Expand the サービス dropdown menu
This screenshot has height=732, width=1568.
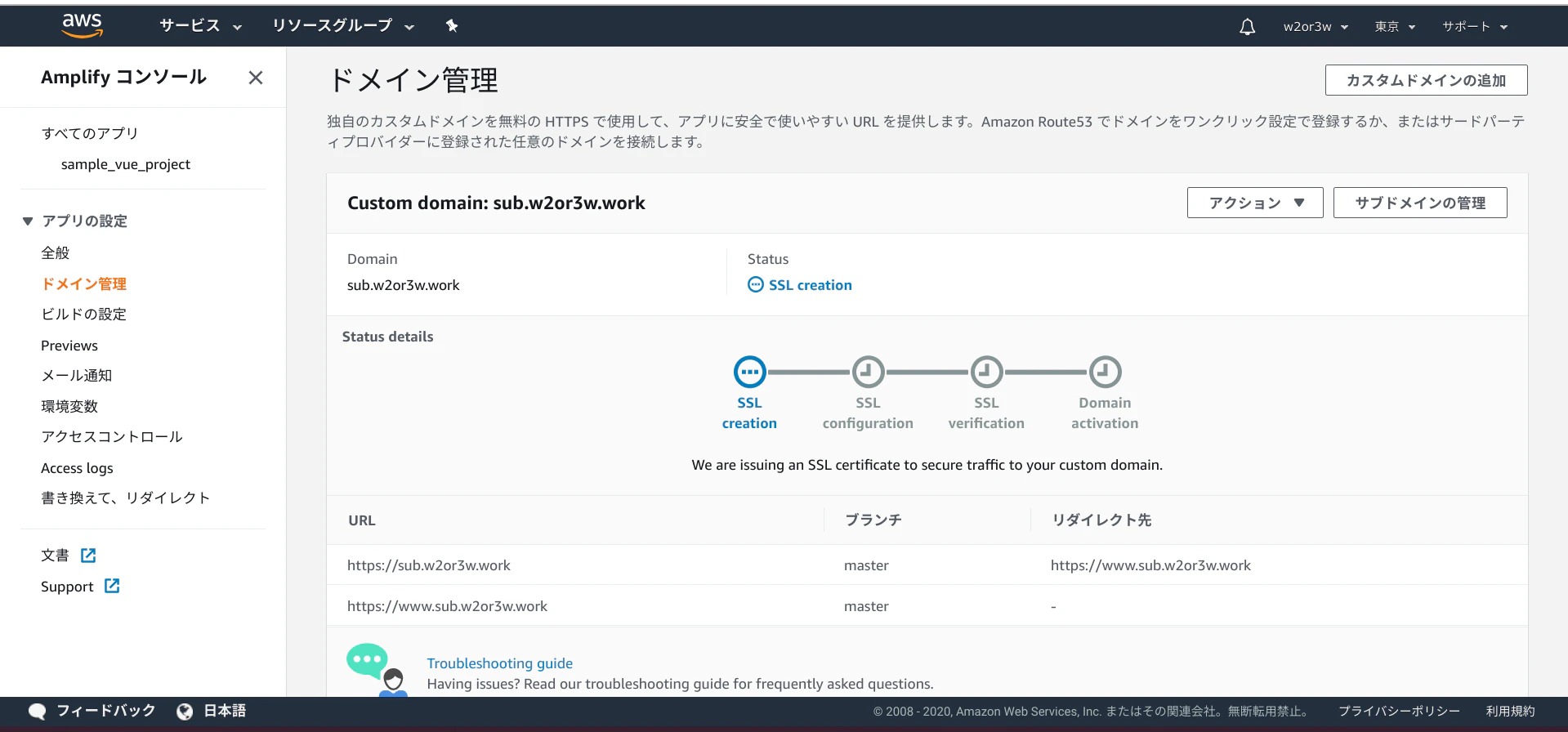(x=200, y=26)
